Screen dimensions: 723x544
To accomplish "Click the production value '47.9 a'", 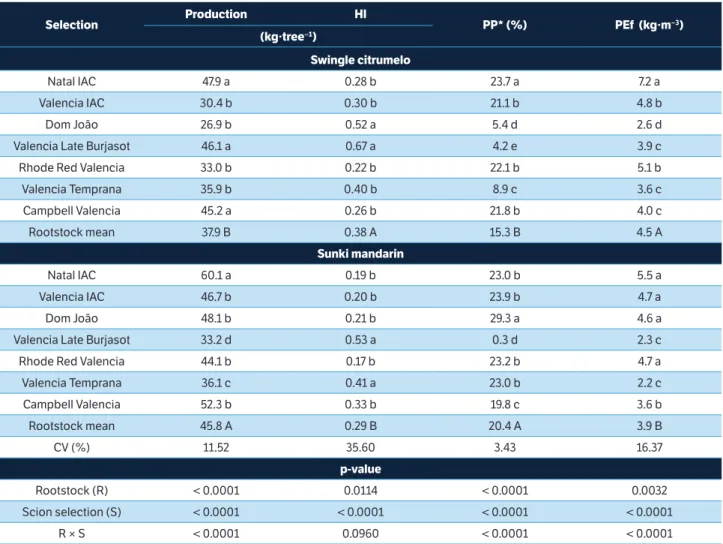I will click(x=216, y=82).
